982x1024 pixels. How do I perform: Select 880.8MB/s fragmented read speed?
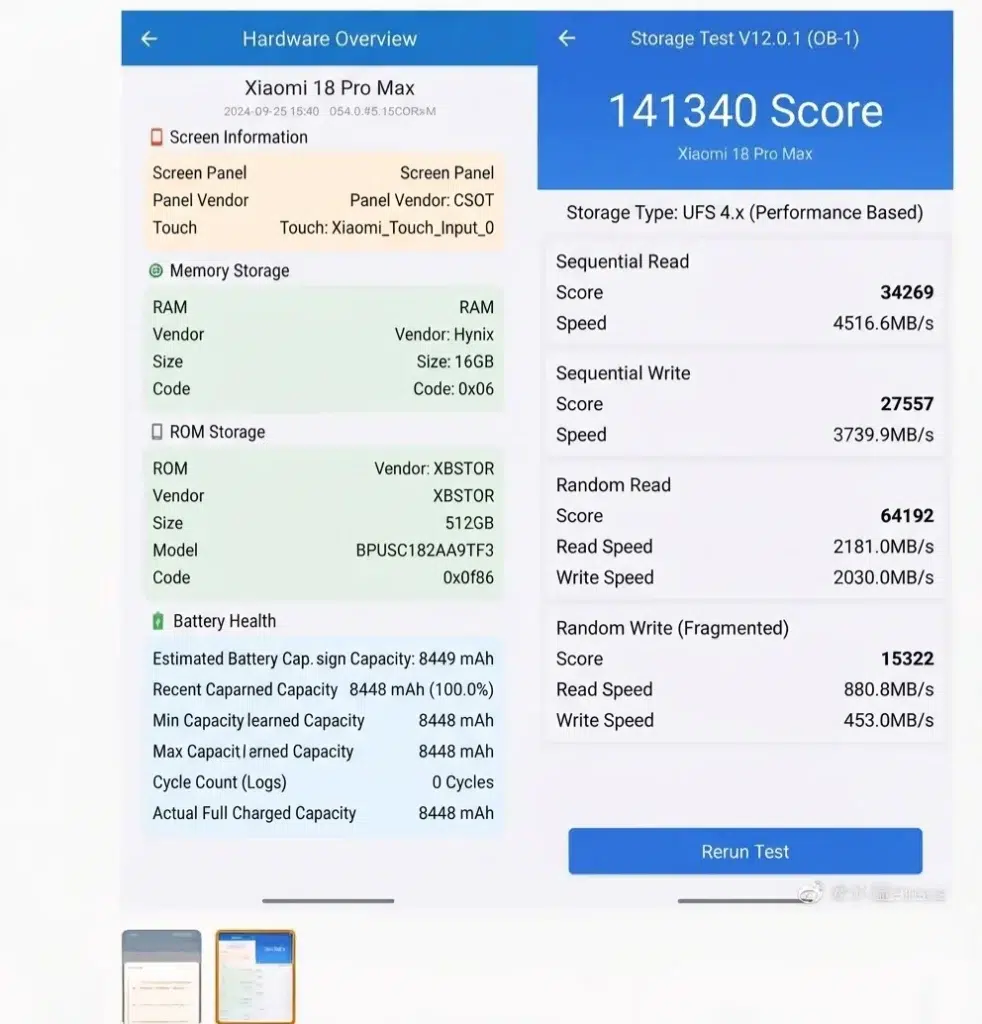point(889,690)
